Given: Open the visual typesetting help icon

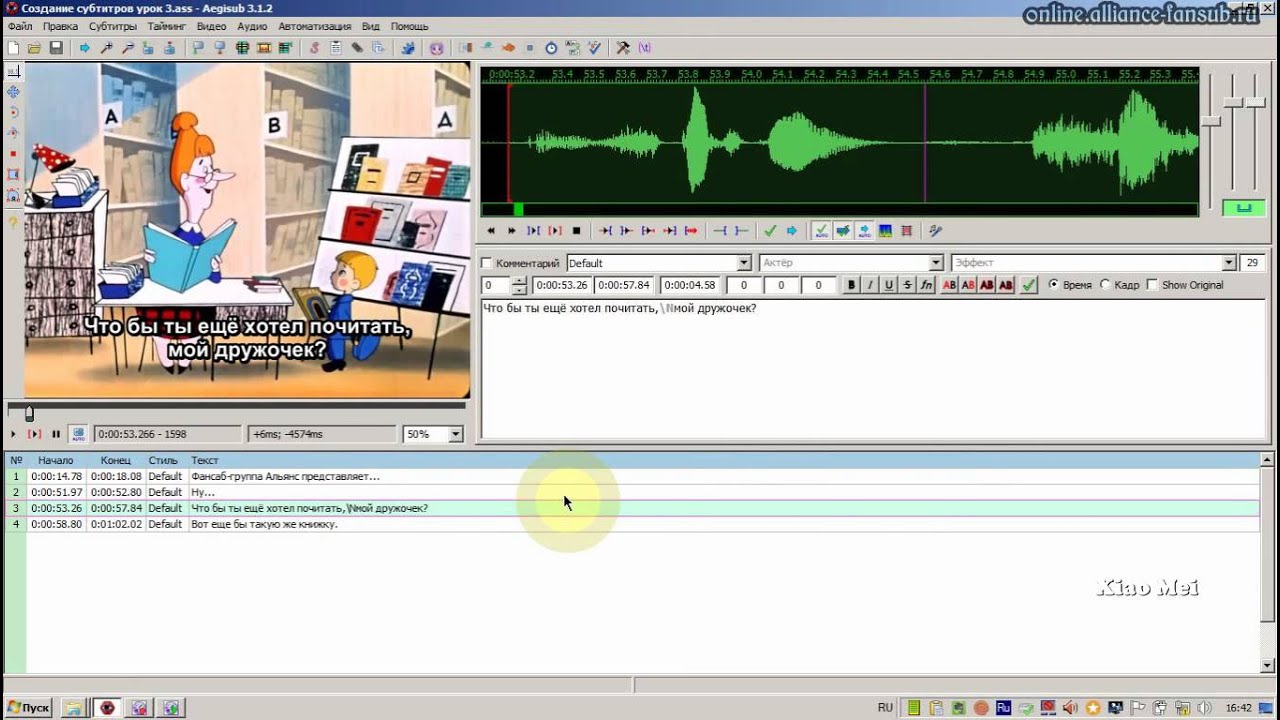Looking at the screenshot, I should [x=13, y=222].
